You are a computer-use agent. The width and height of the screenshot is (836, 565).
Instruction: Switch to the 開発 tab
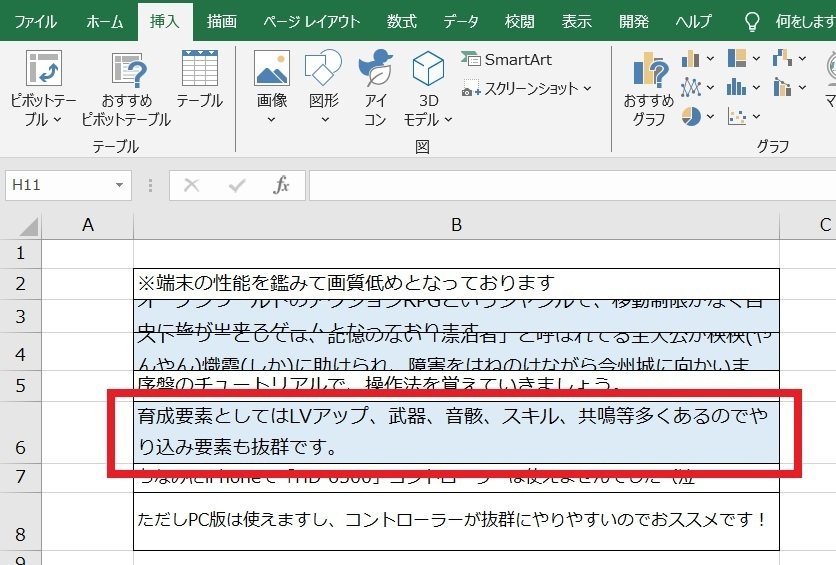coord(633,21)
